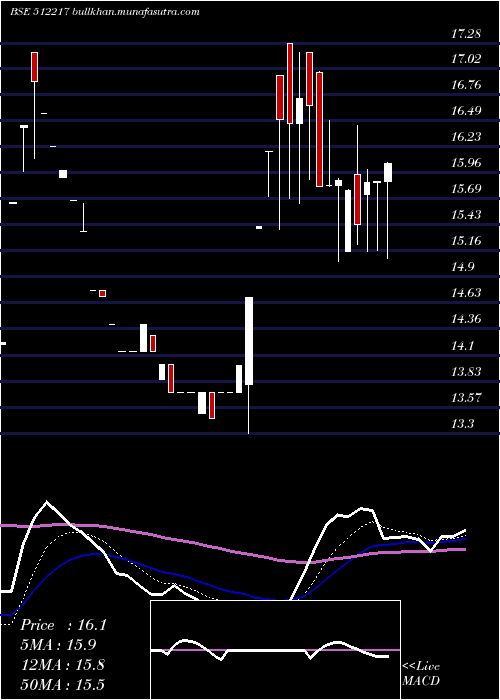
Task: Open the MACD inset chart panel
Action: coord(275,650)
